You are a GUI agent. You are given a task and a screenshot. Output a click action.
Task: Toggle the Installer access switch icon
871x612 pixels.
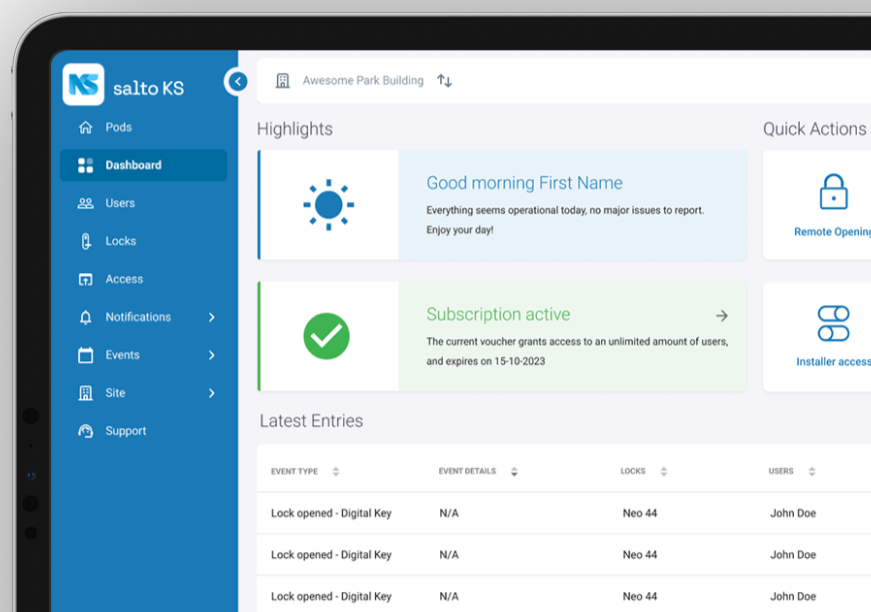click(x=833, y=324)
